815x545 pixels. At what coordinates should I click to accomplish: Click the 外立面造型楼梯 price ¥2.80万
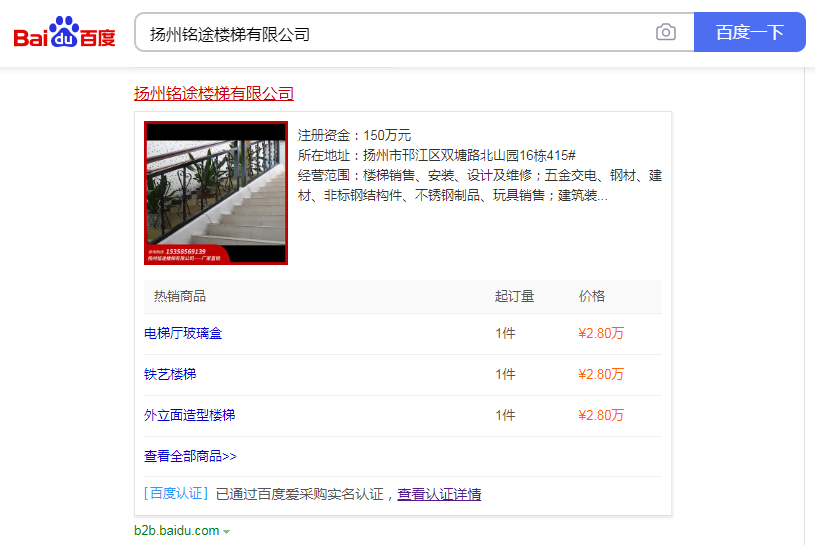[x=601, y=415]
